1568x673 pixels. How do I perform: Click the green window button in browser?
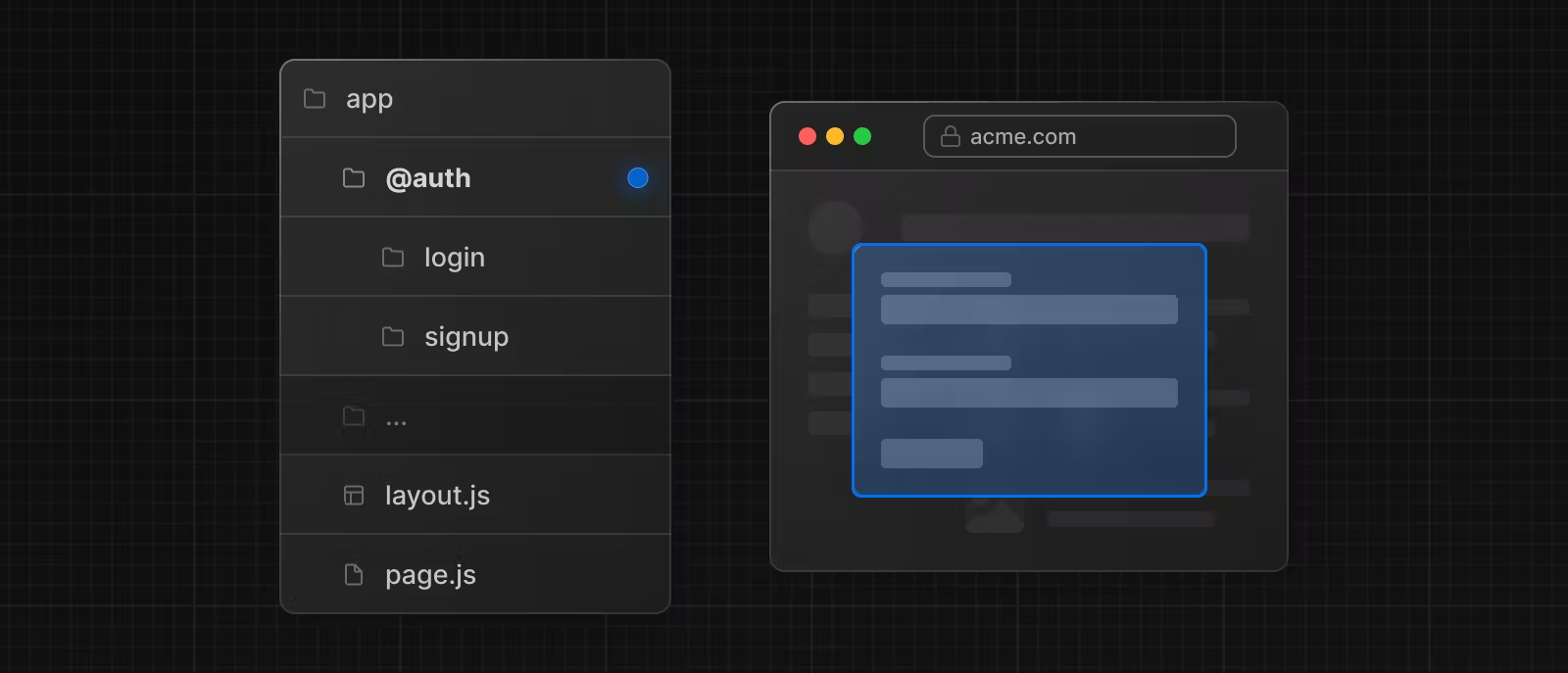(862, 136)
